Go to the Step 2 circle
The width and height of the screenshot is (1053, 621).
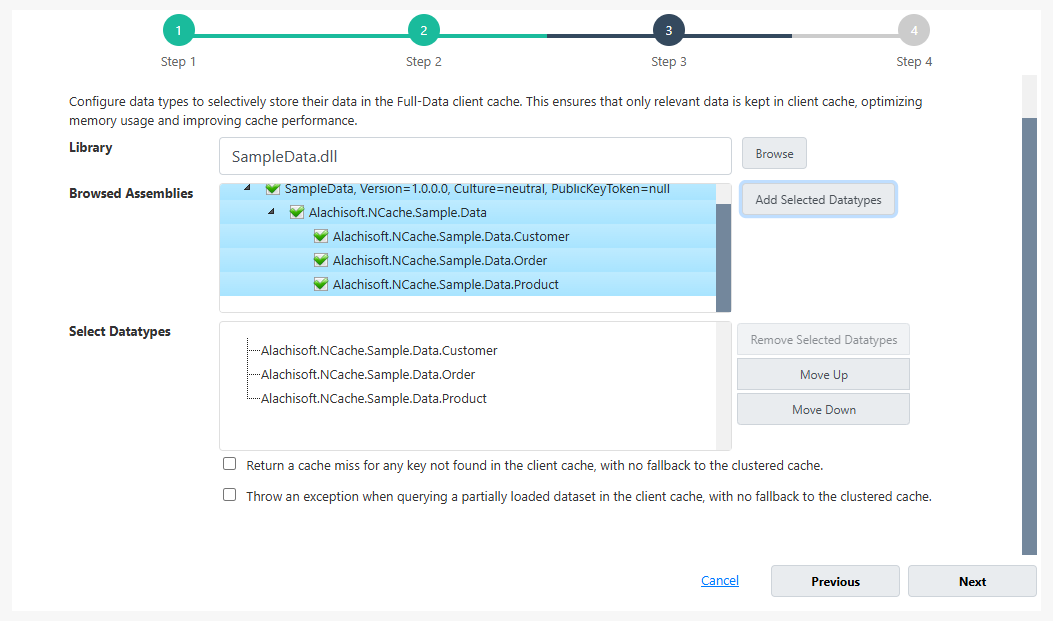(x=424, y=30)
